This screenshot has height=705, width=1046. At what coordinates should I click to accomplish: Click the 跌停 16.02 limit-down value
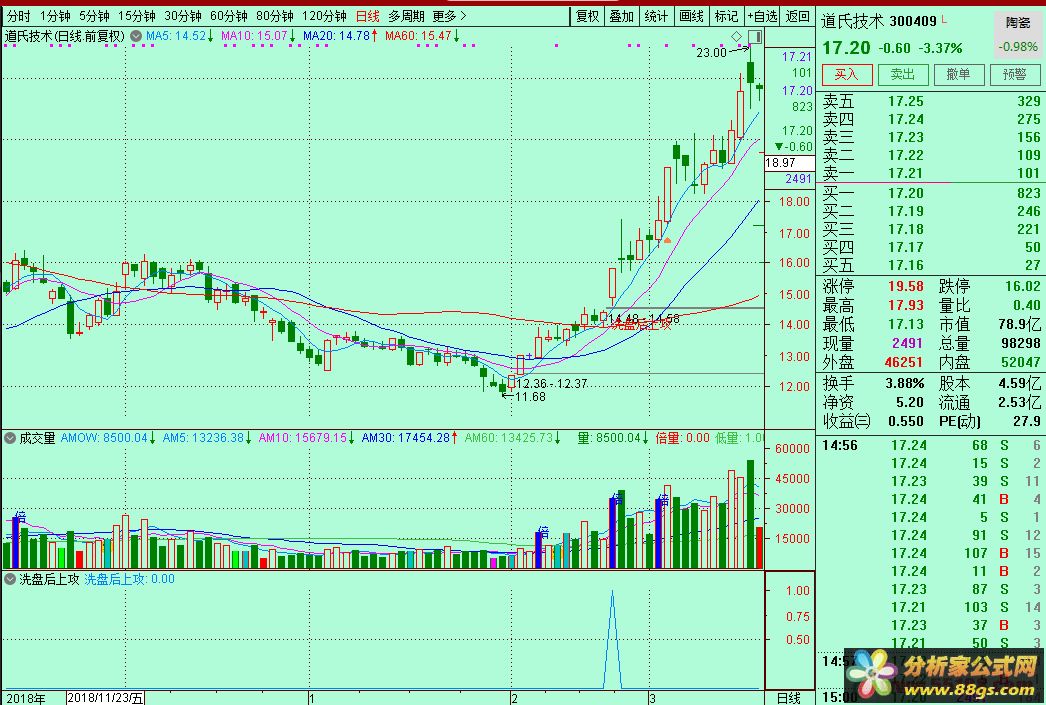coord(1023,287)
